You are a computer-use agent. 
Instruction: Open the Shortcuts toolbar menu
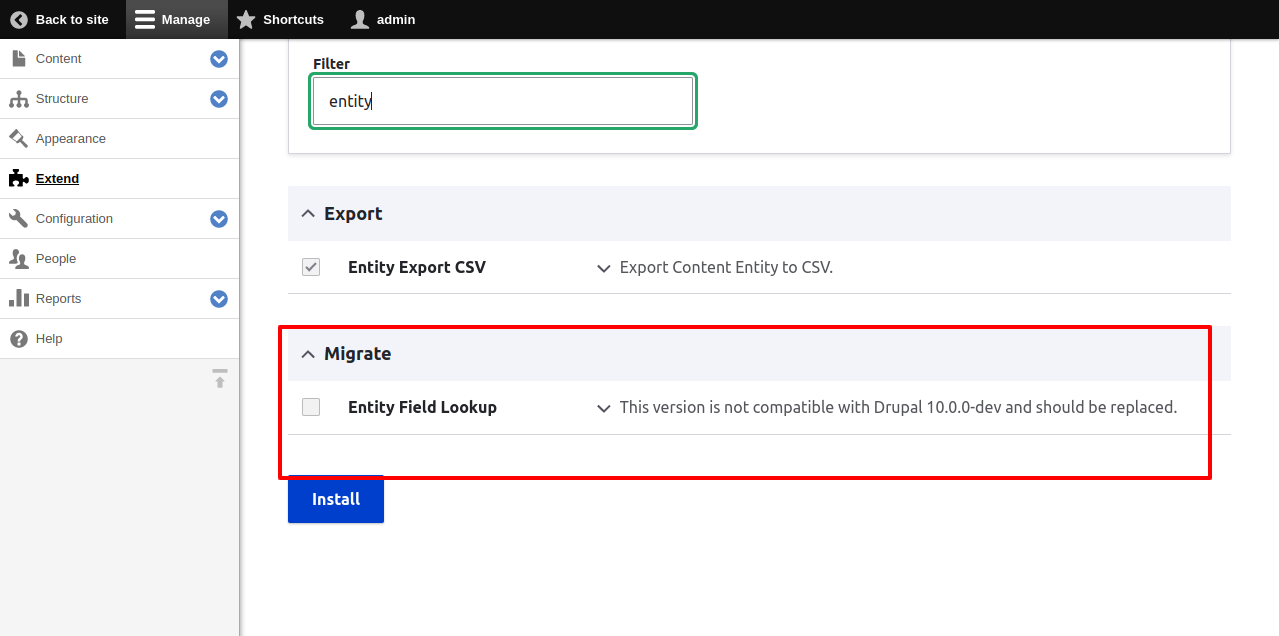[x=281, y=19]
